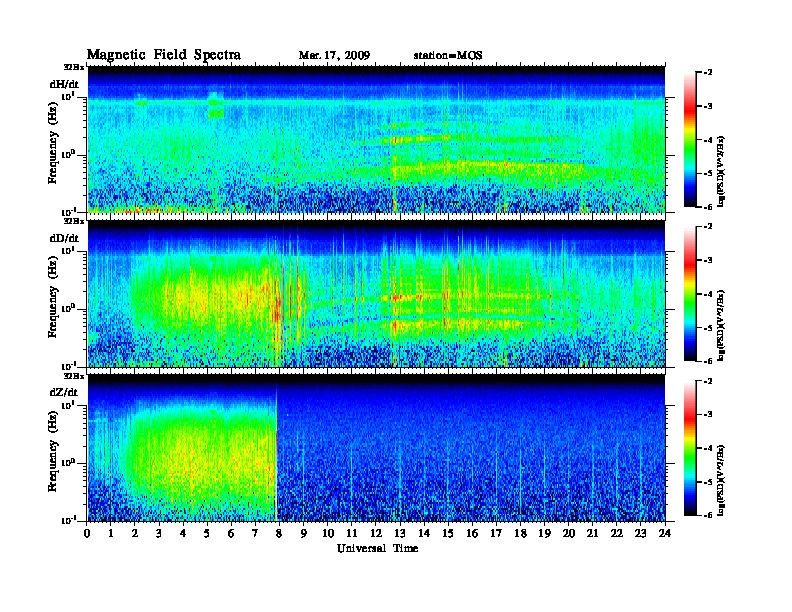
Task: Click hour 17 on the time axis
Action: [x=497, y=534]
